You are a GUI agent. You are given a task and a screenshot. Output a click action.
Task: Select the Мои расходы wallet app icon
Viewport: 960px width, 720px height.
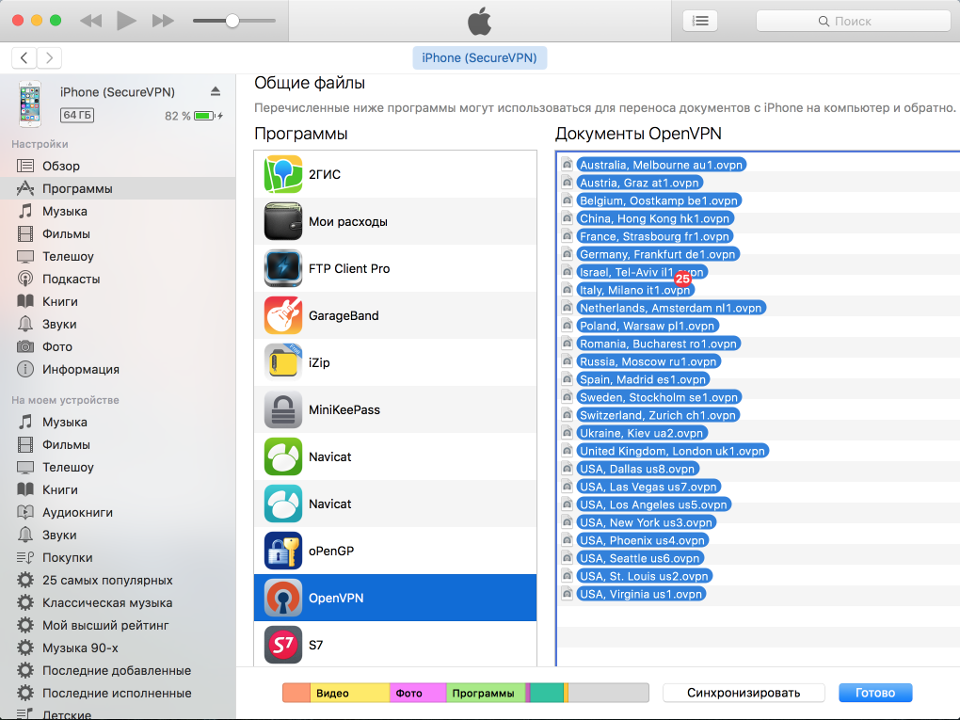[283, 221]
